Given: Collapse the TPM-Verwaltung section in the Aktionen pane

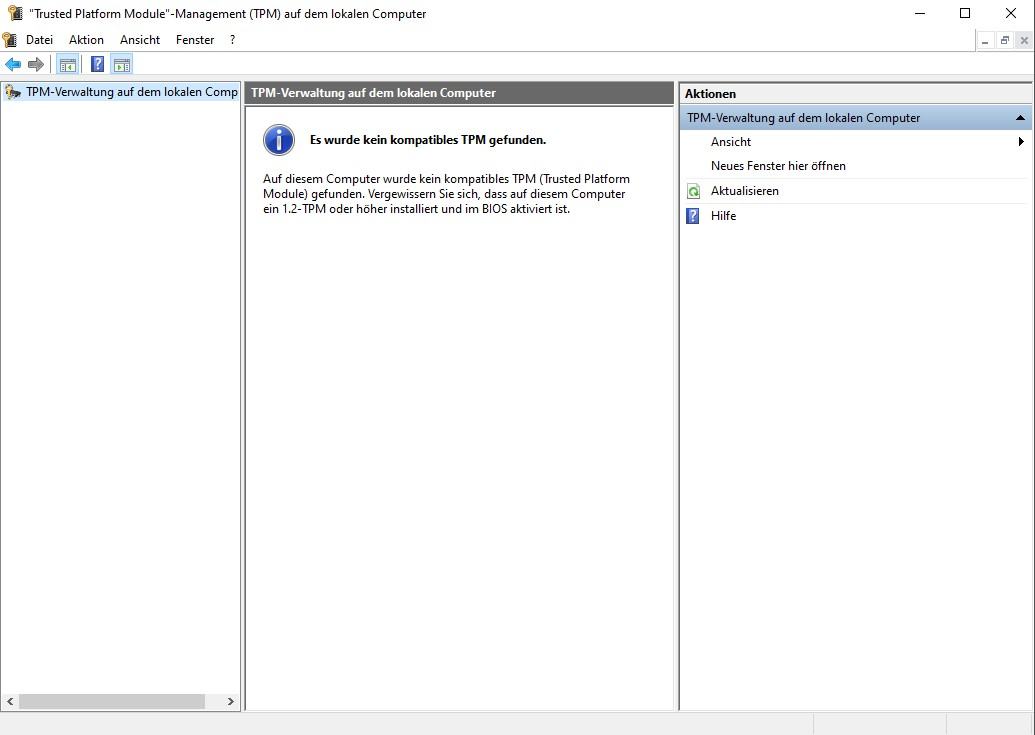Looking at the screenshot, I should point(1020,118).
